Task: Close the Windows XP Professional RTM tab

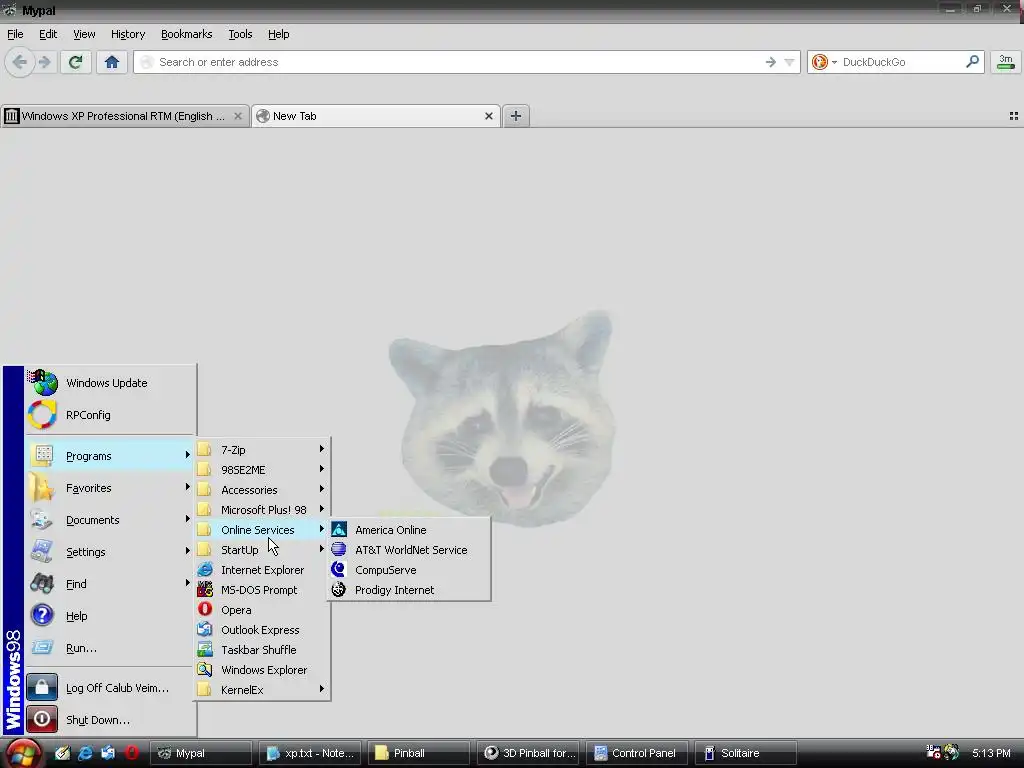Action: [238, 116]
